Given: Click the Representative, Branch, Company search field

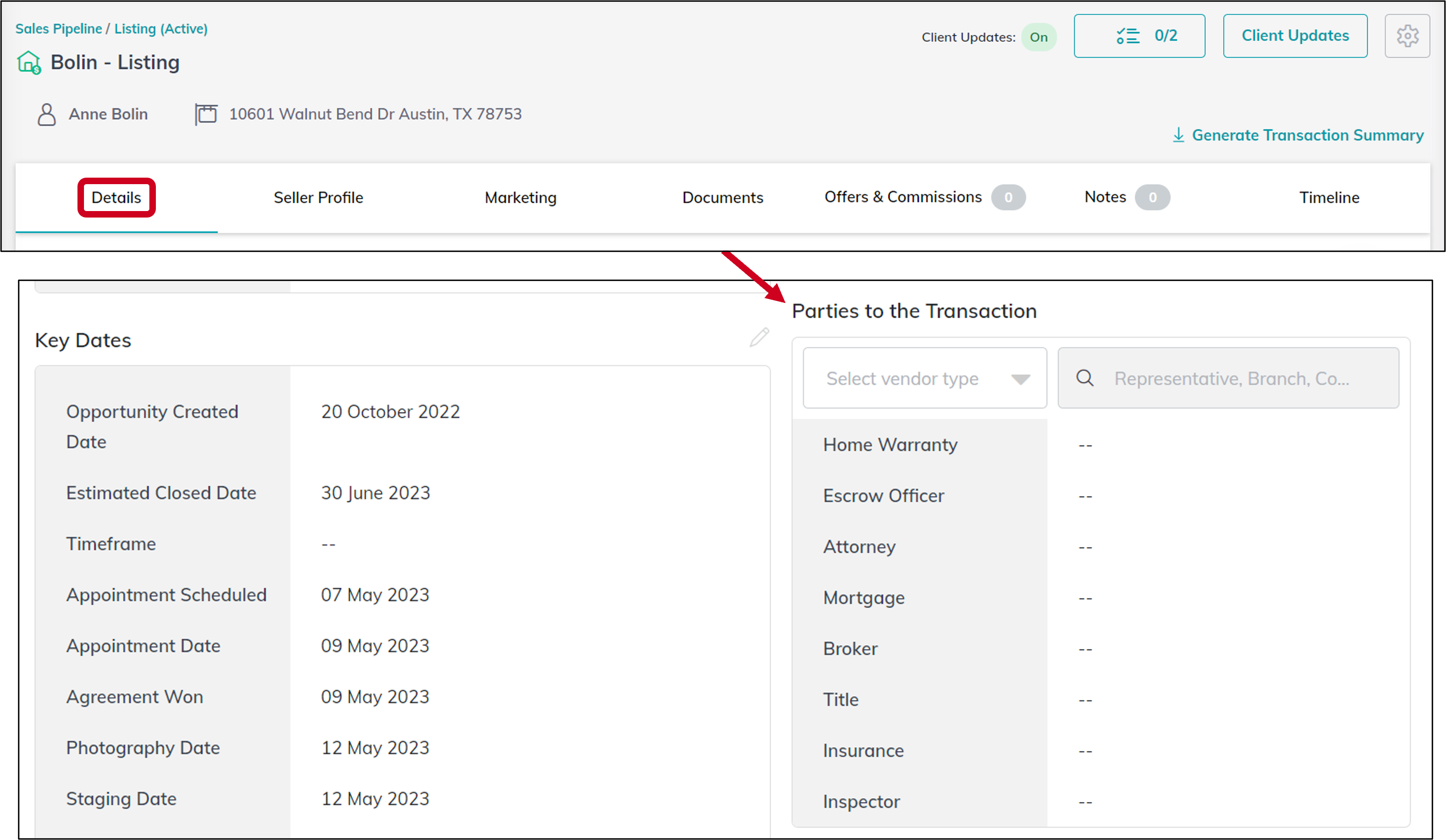Looking at the screenshot, I should pos(1228,378).
